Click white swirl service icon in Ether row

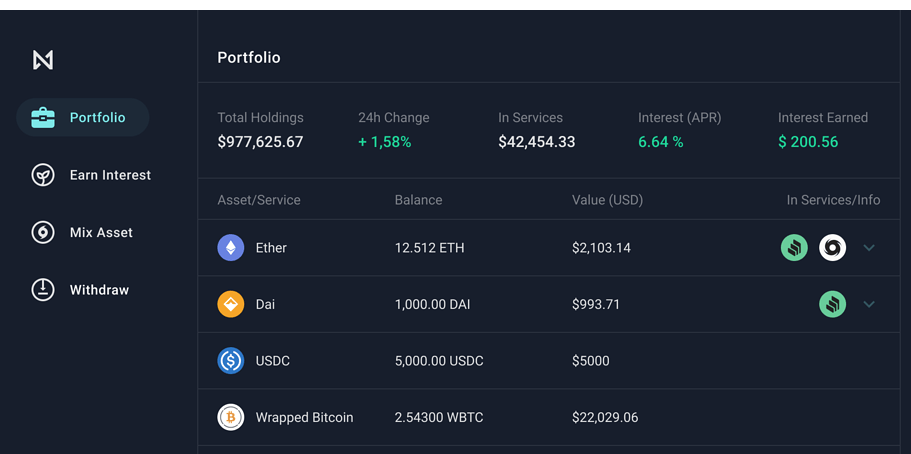[833, 248]
